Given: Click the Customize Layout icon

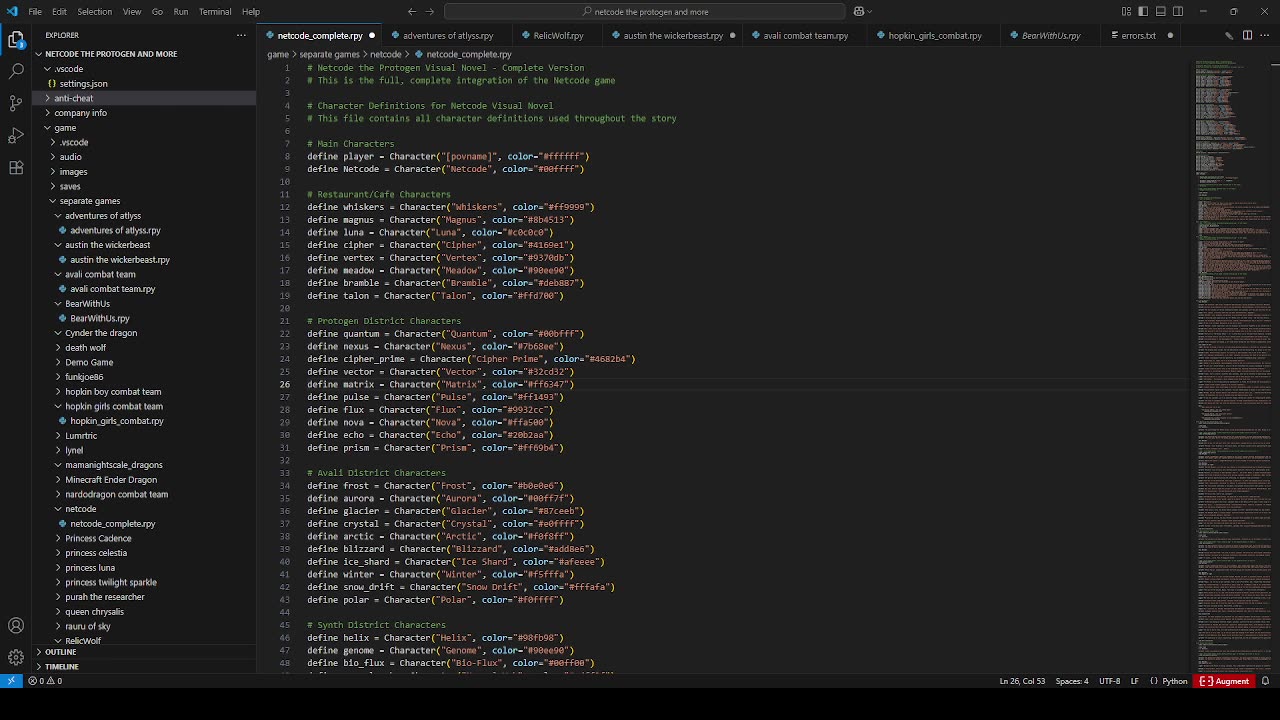Looking at the screenshot, I should point(1127,12).
